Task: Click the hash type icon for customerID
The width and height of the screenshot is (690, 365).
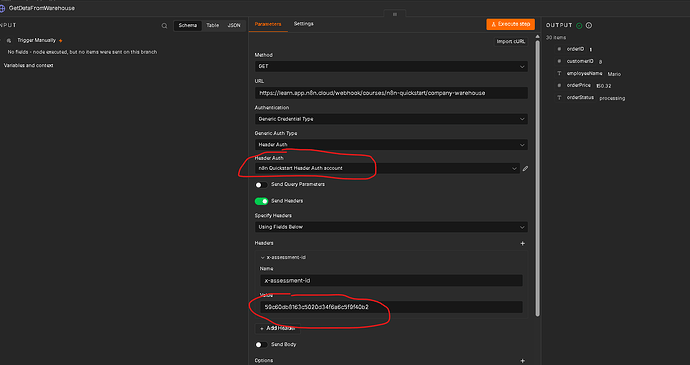Action: click(x=559, y=61)
